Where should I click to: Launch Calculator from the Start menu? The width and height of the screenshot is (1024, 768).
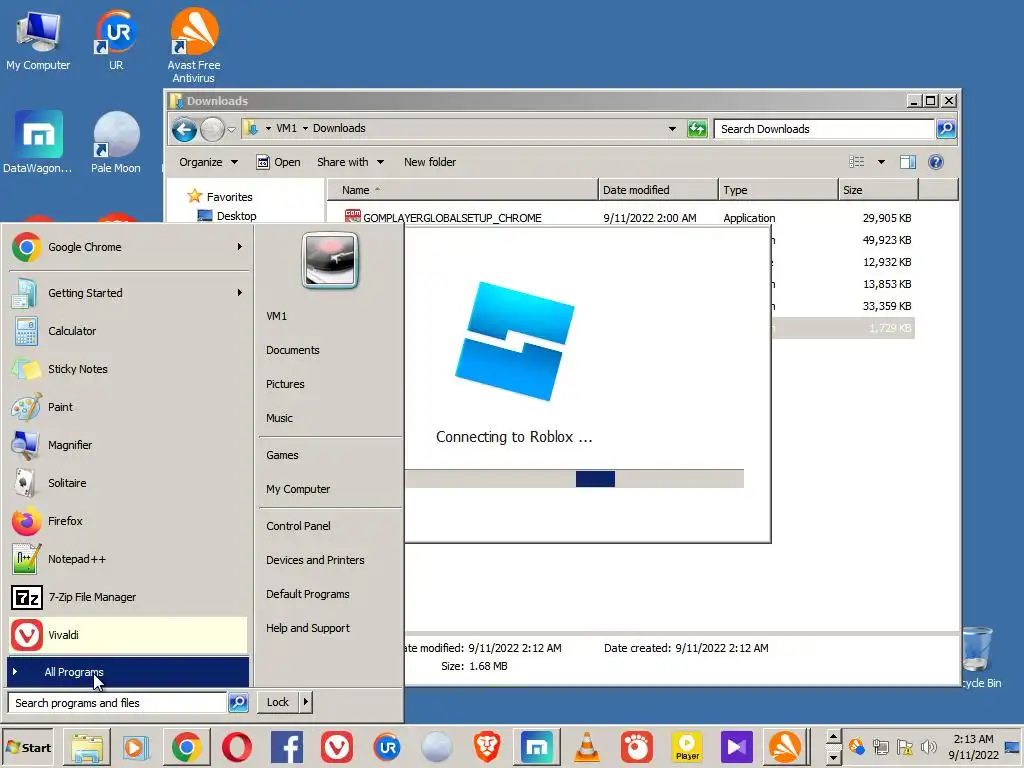(128, 331)
